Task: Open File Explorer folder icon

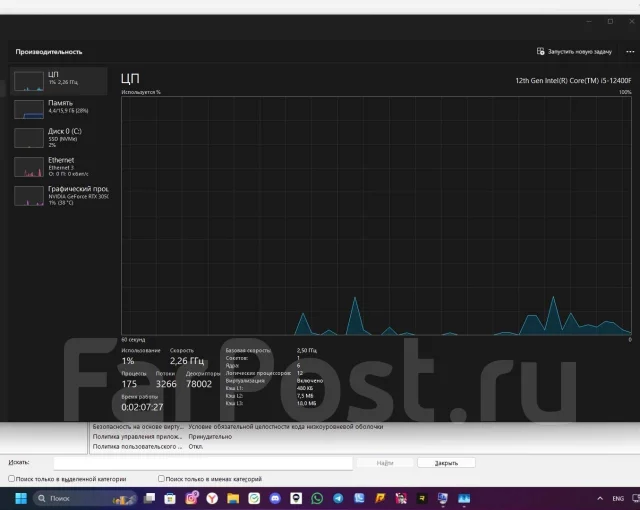Action: tap(233, 498)
